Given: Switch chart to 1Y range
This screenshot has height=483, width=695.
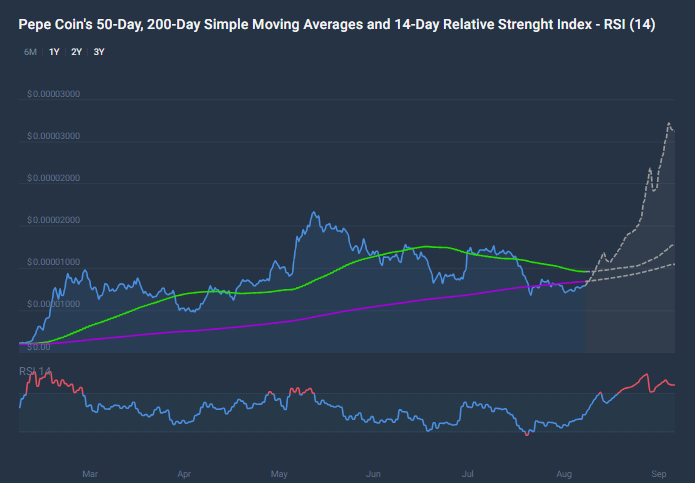Looking at the screenshot, I should tap(54, 52).
